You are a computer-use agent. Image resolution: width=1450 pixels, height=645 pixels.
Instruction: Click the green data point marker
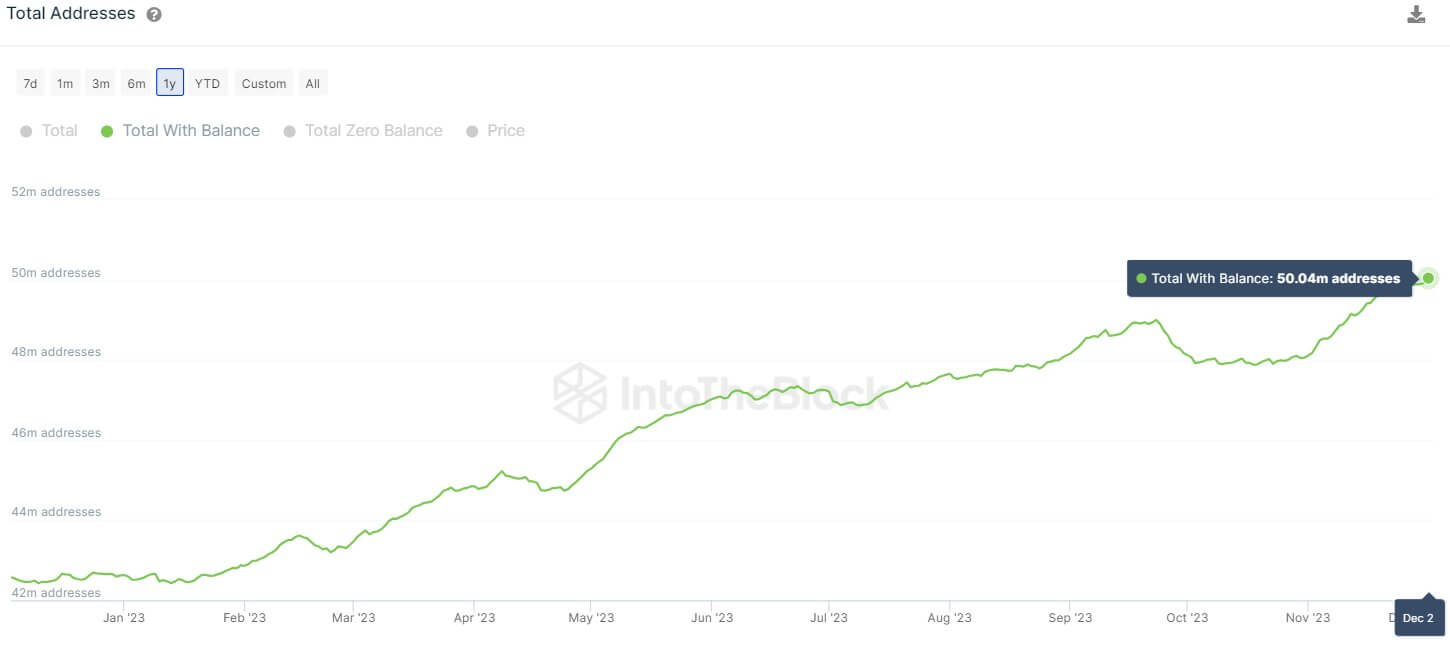(1428, 278)
